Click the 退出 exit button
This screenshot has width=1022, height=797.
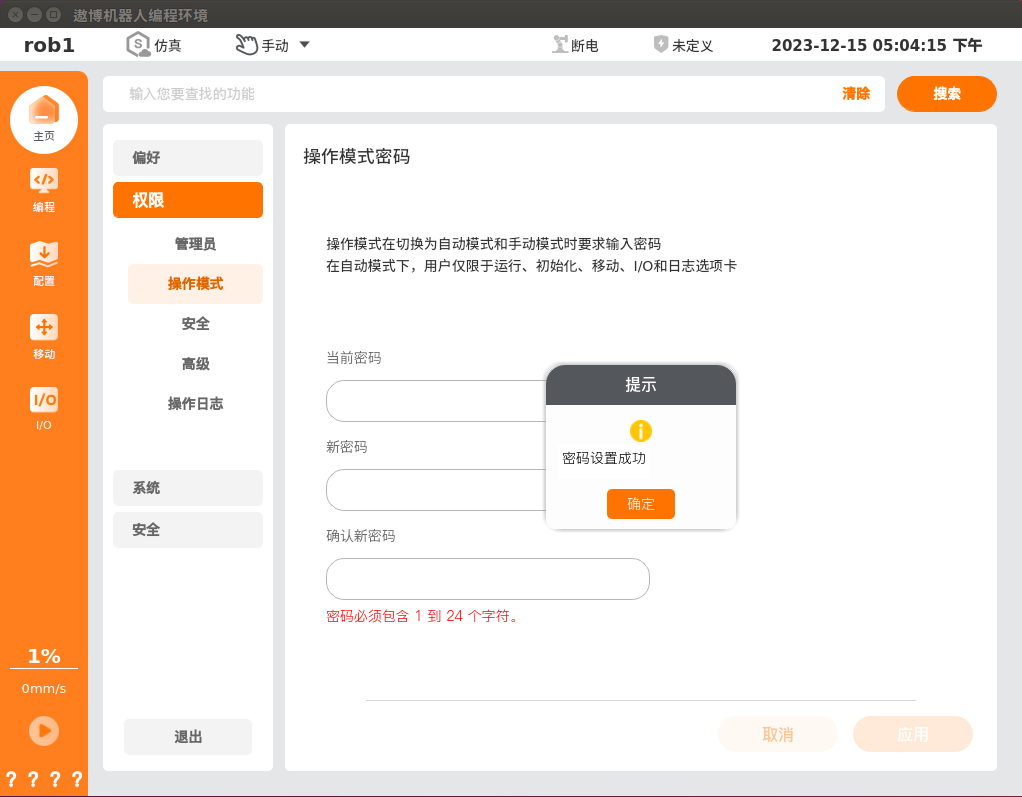188,737
